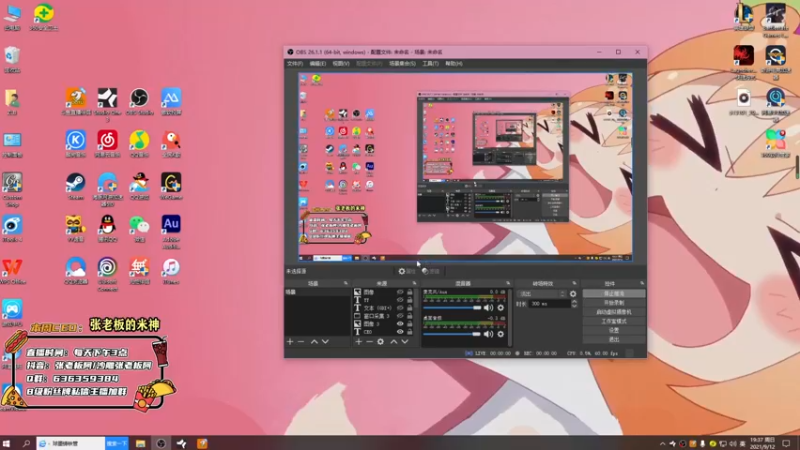The height and width of the screenshot is (450, 800).
Task: Toggle lock on 窗口采集 3 source
Action: [x=409, y=316]
